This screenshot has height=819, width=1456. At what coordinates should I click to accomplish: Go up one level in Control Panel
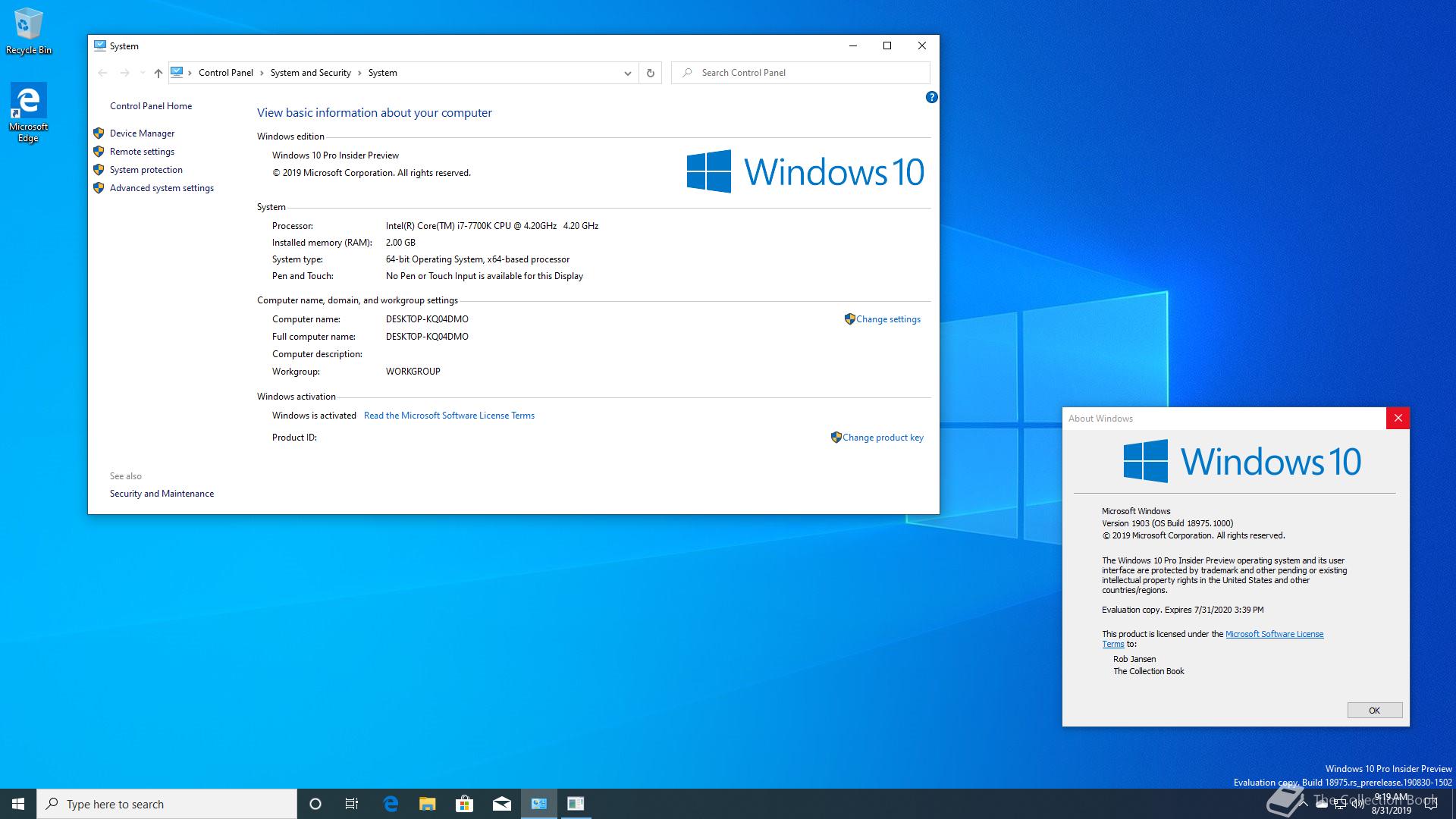(158, 73)
